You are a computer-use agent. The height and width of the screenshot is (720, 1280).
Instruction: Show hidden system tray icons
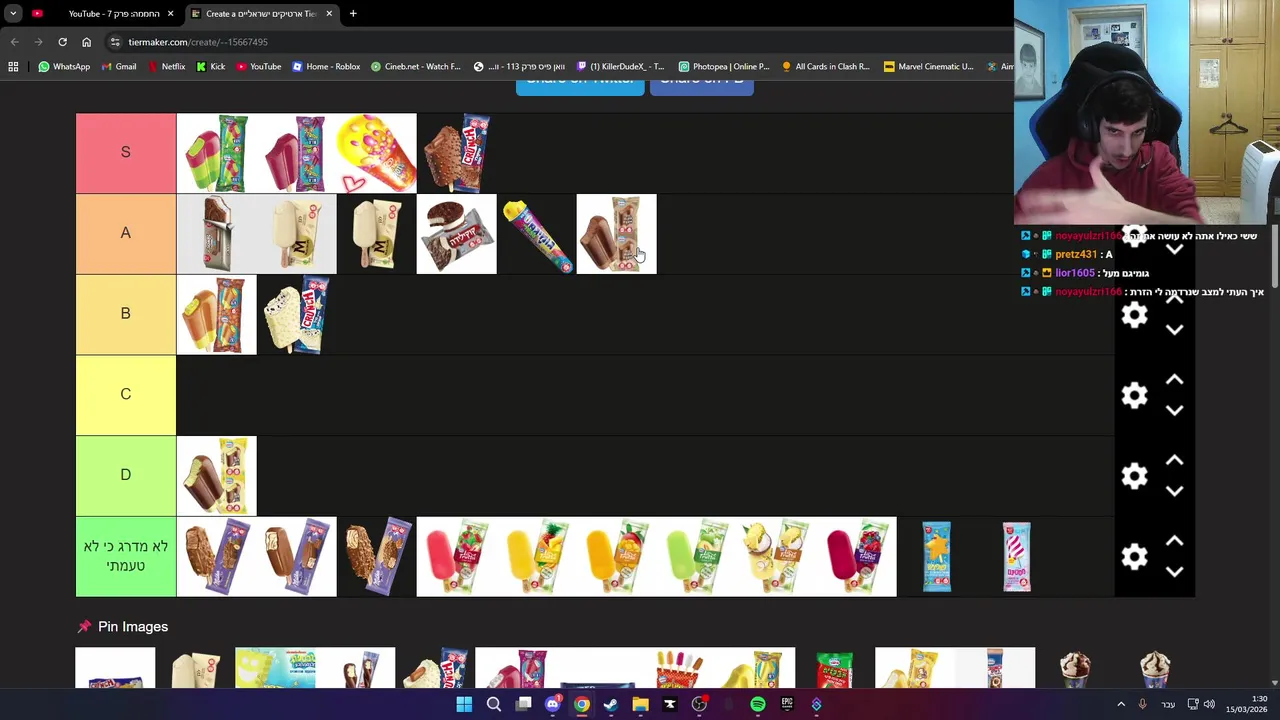[x=1121, y=705]
